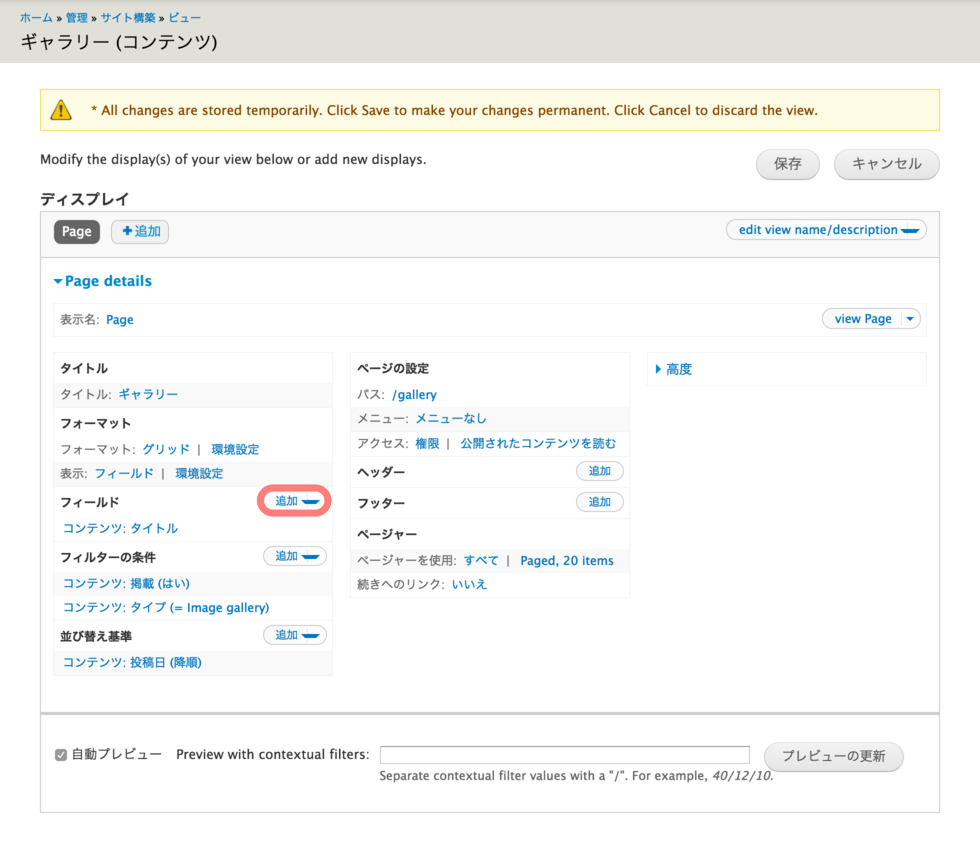Image resolution: width=980 pixels, height=853 pixels.
Task: Click the 保存 button
Action: click(x=787, y=164)
